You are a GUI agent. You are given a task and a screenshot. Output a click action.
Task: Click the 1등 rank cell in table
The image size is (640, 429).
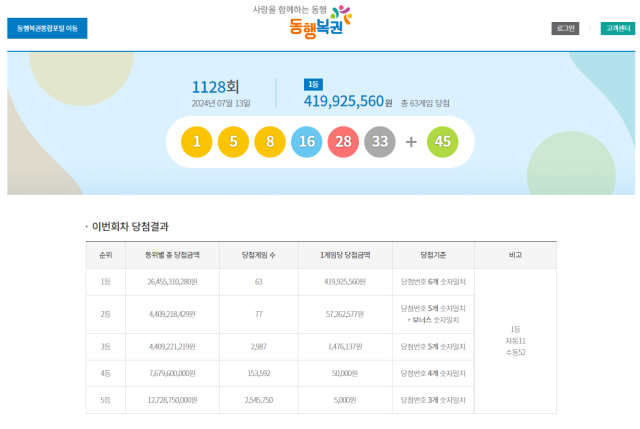click(106, 282)
